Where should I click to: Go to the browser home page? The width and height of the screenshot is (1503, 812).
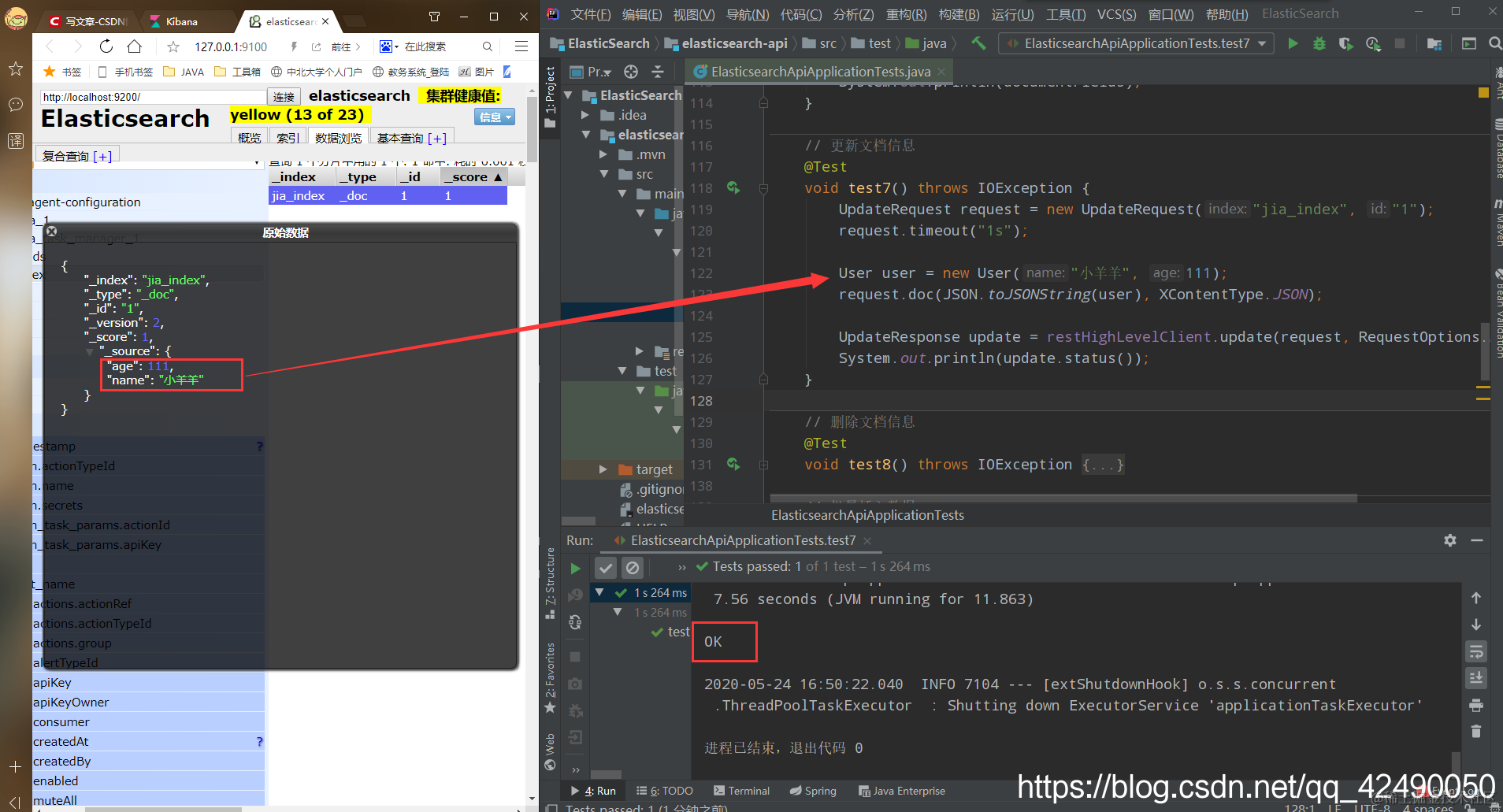[135, 46]
